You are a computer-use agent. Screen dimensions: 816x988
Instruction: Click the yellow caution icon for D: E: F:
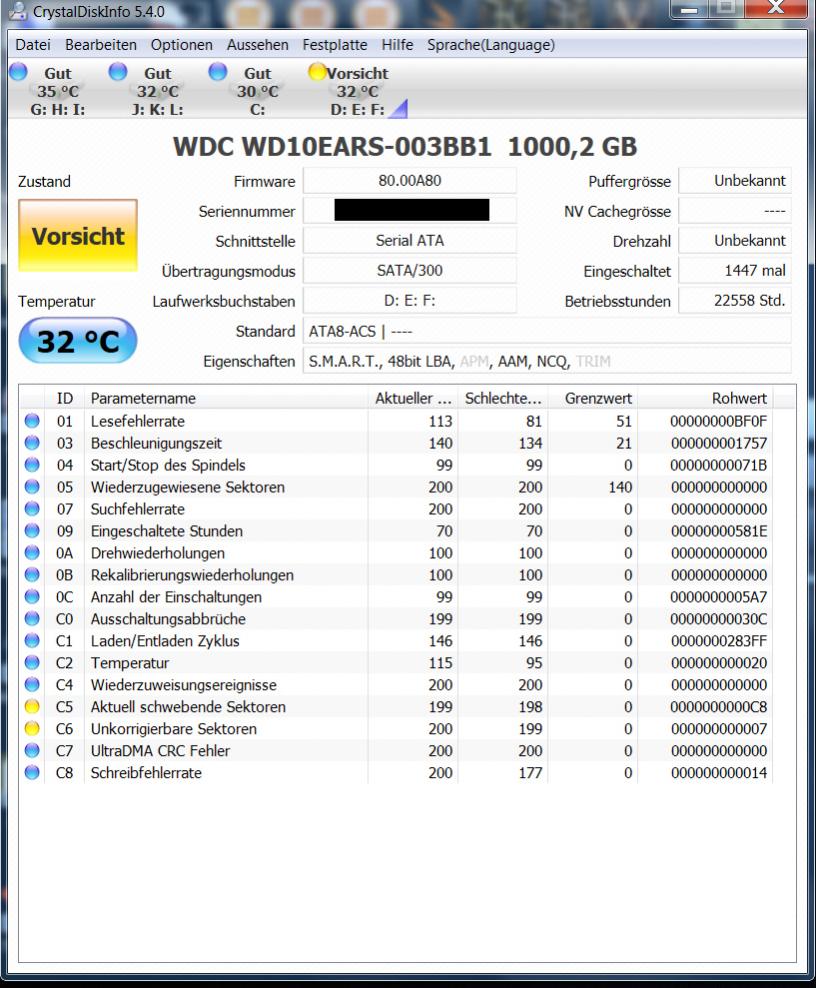pyautogui.click(x=317, y=72)
